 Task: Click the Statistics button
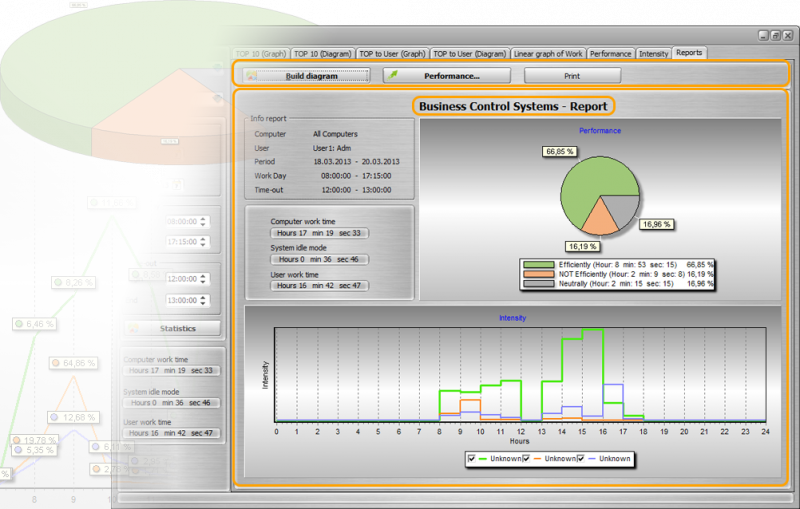(172, 328)
